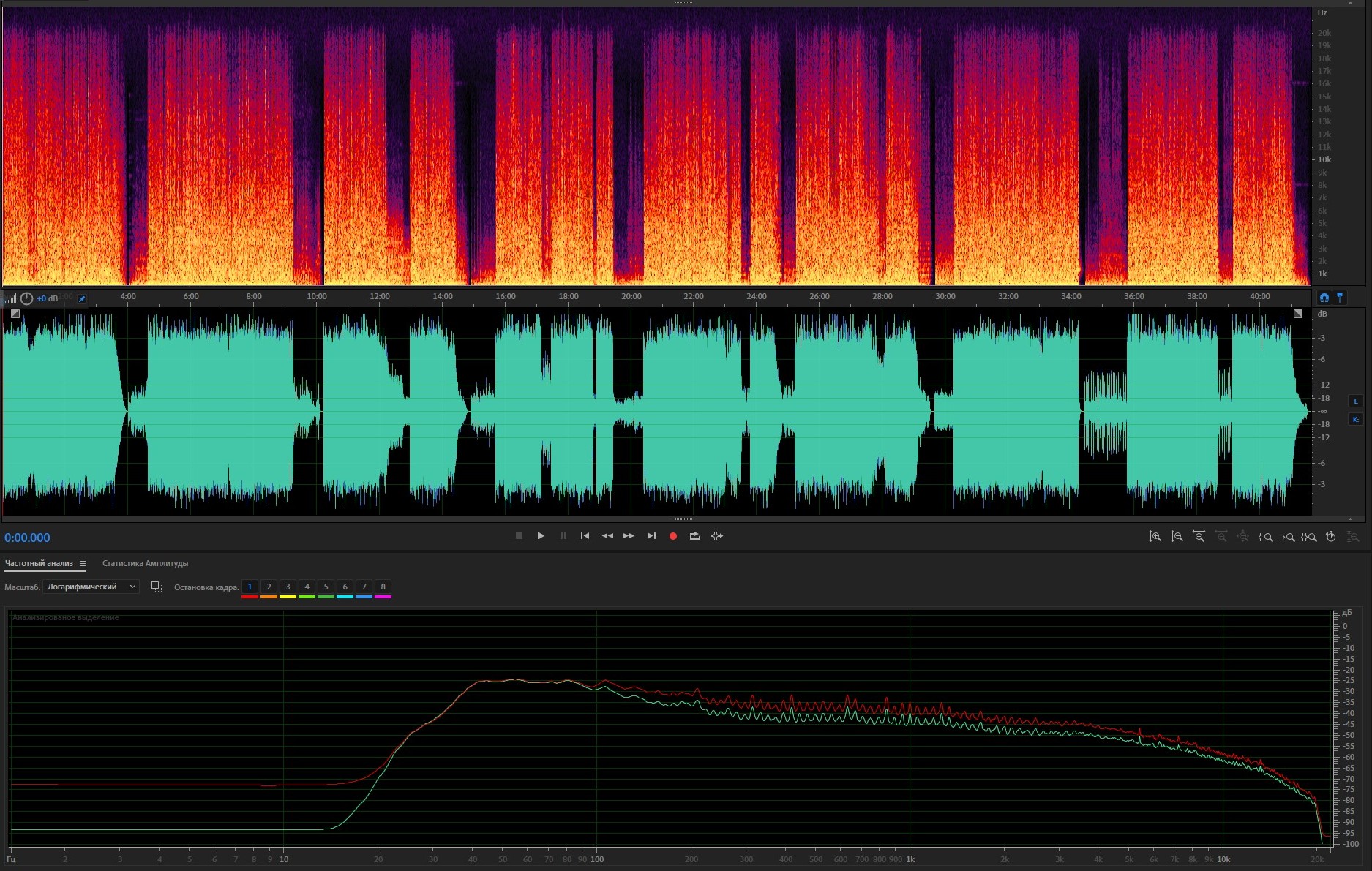Screen dimensions: 1372x871
Task: Click the Skip Selection transport icon
Action: tap(717, 536)
